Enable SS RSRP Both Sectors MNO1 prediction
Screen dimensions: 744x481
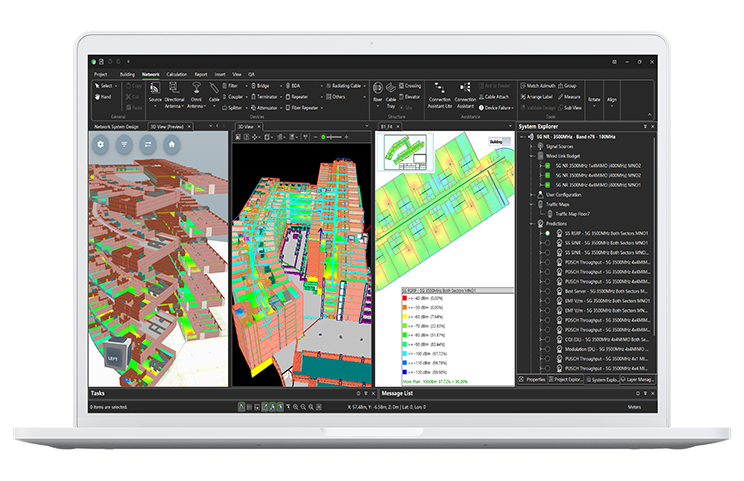coord(548,233)
